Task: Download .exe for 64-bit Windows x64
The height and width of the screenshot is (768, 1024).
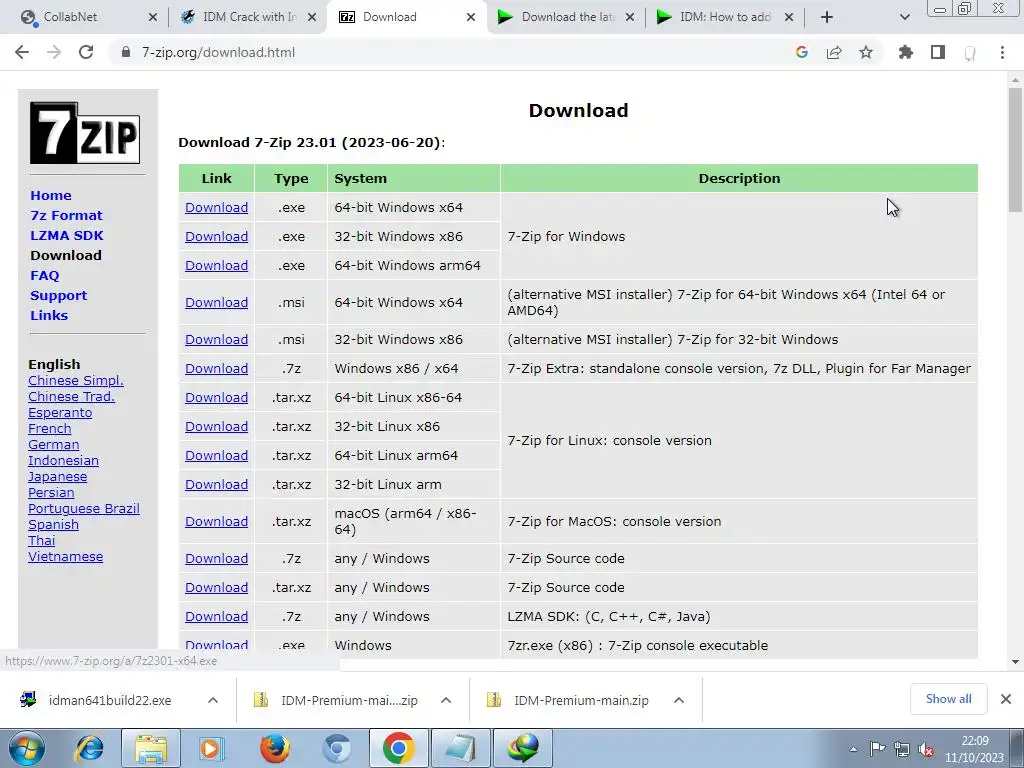Action: point(216,208)
